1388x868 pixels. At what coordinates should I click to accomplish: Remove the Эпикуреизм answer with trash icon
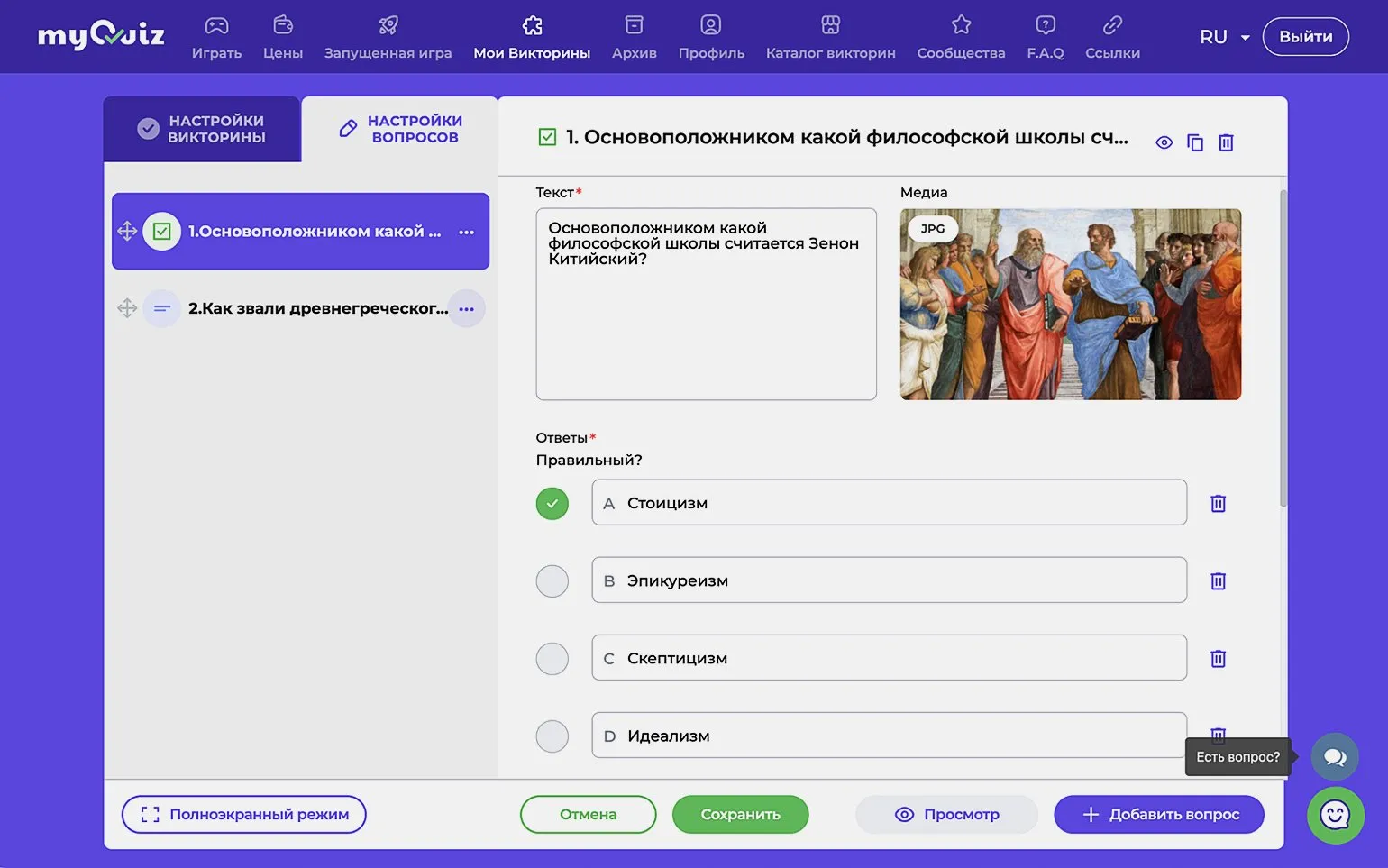click(1218, 580)
